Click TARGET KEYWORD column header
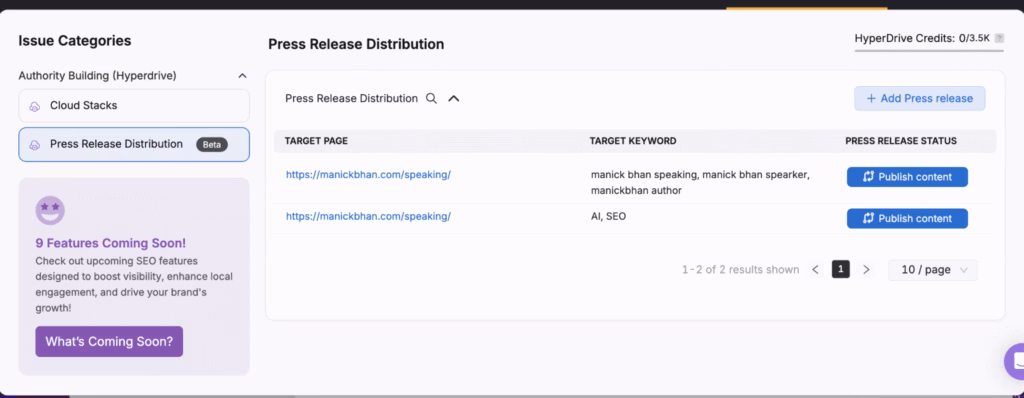This screenshot has height=398, width=1024. [x=633, y=141]
